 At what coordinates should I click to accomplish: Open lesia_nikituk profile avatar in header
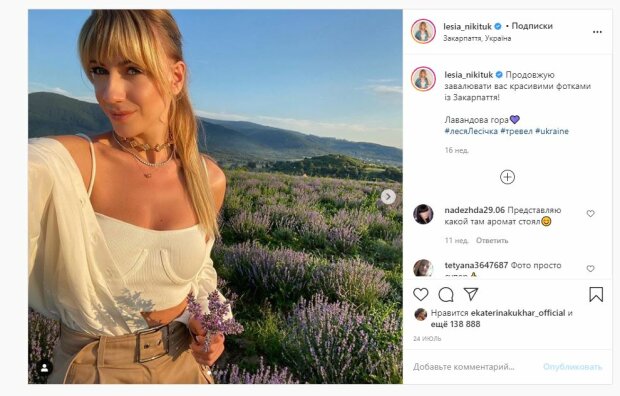(423, 31)
